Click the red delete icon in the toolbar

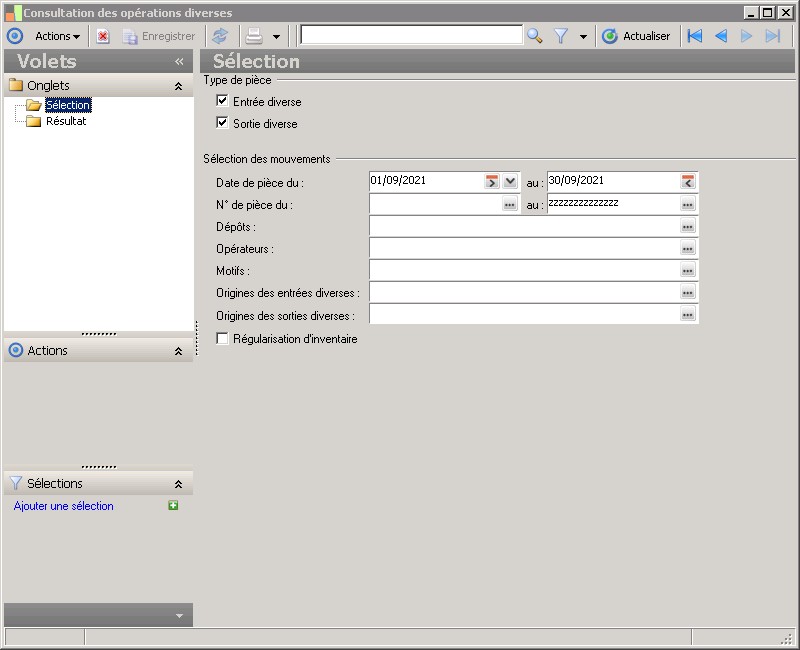click(103, 36)
